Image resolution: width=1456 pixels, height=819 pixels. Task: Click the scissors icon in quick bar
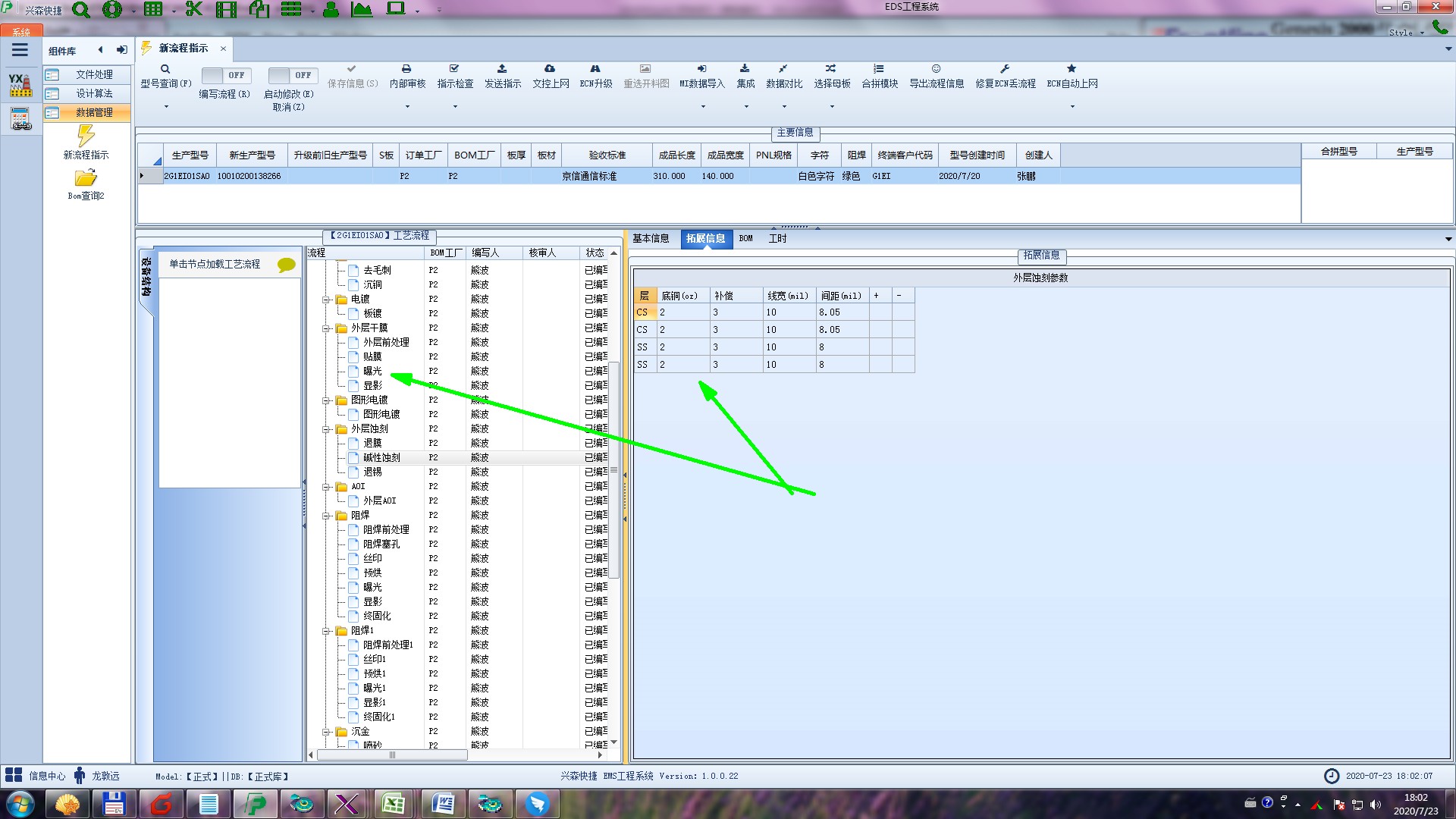194,9
